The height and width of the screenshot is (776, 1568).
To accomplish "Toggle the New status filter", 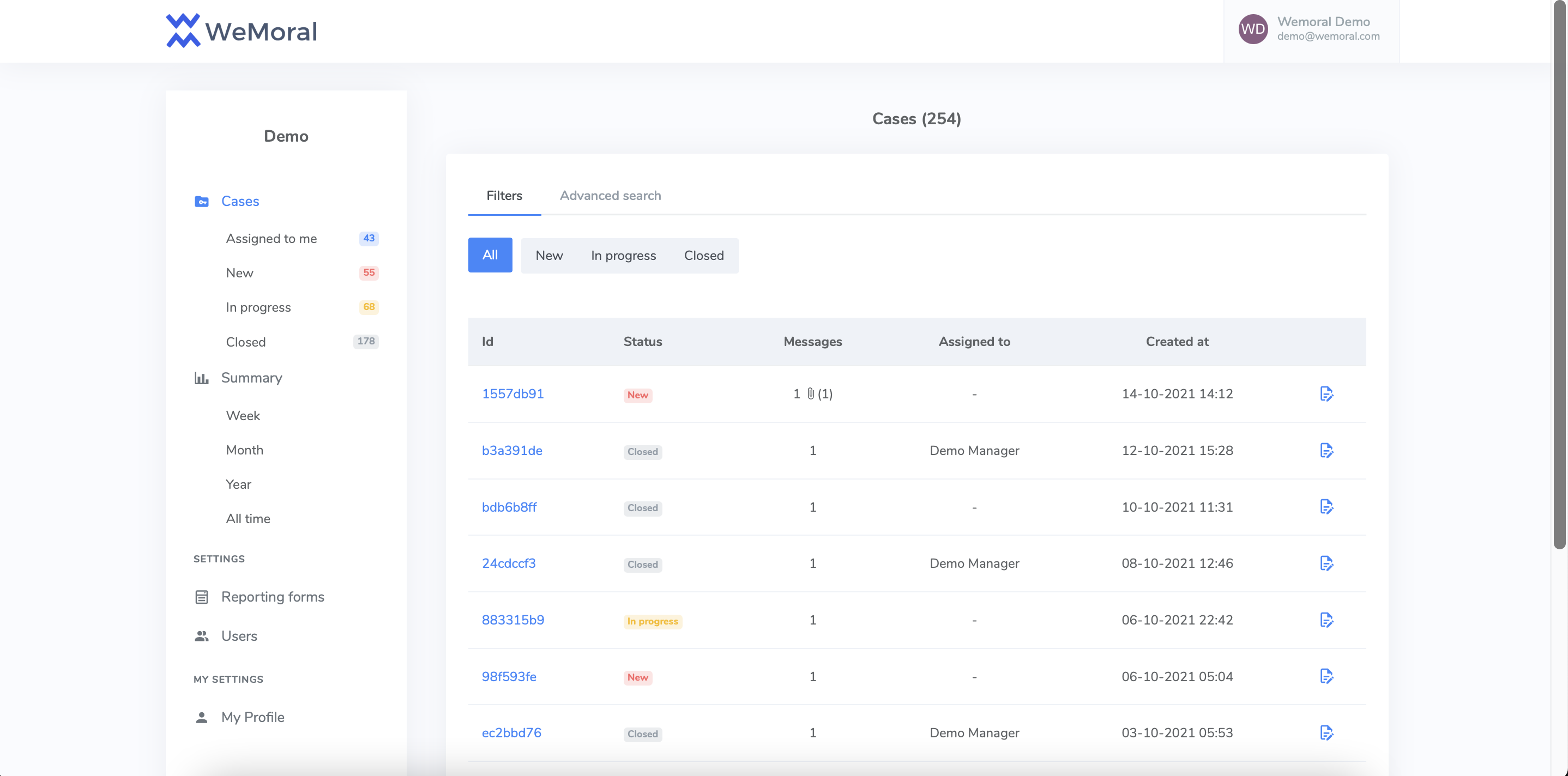I will [x=549, y=255].
